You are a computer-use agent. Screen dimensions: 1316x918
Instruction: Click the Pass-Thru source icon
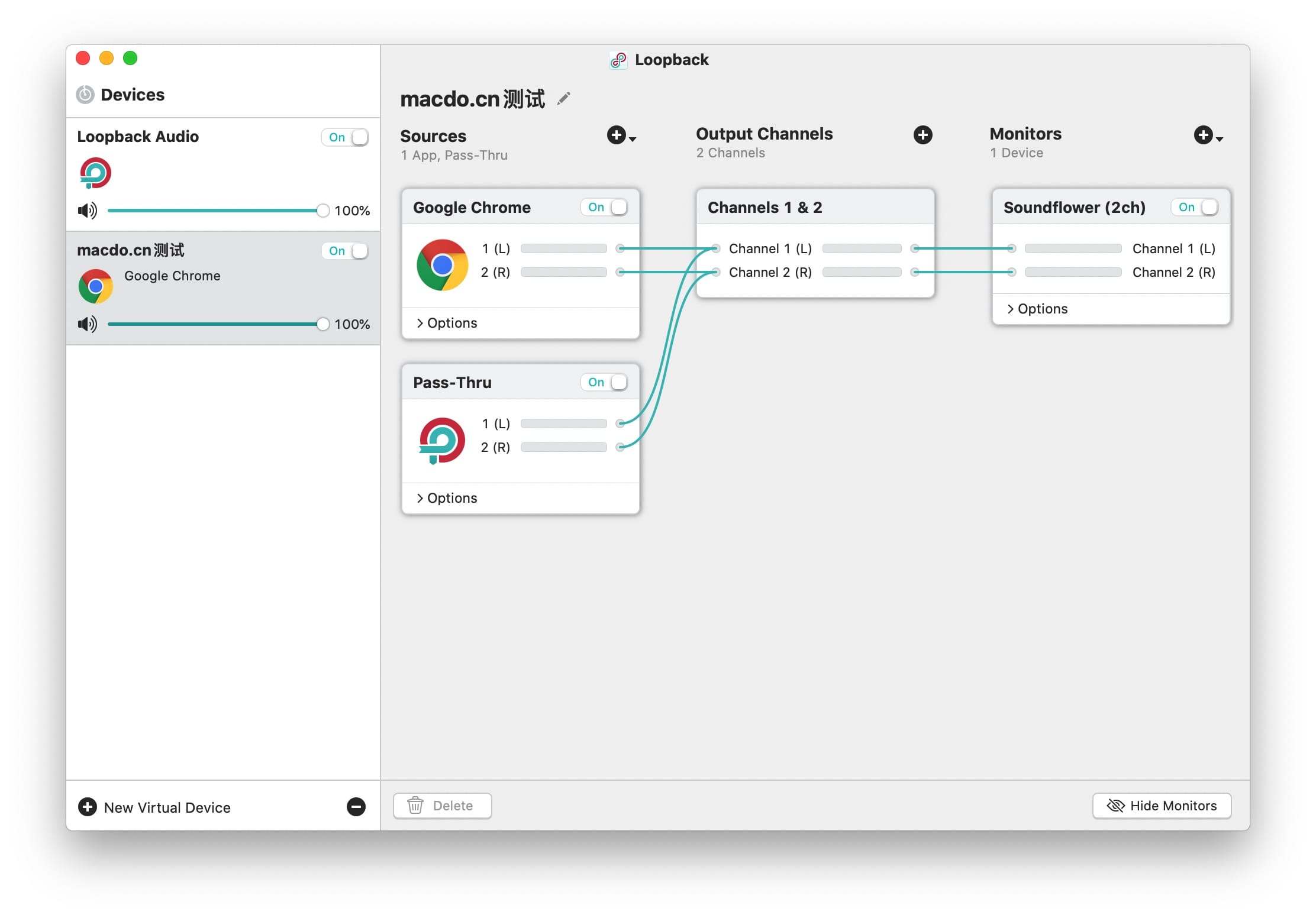coord(442,440)
